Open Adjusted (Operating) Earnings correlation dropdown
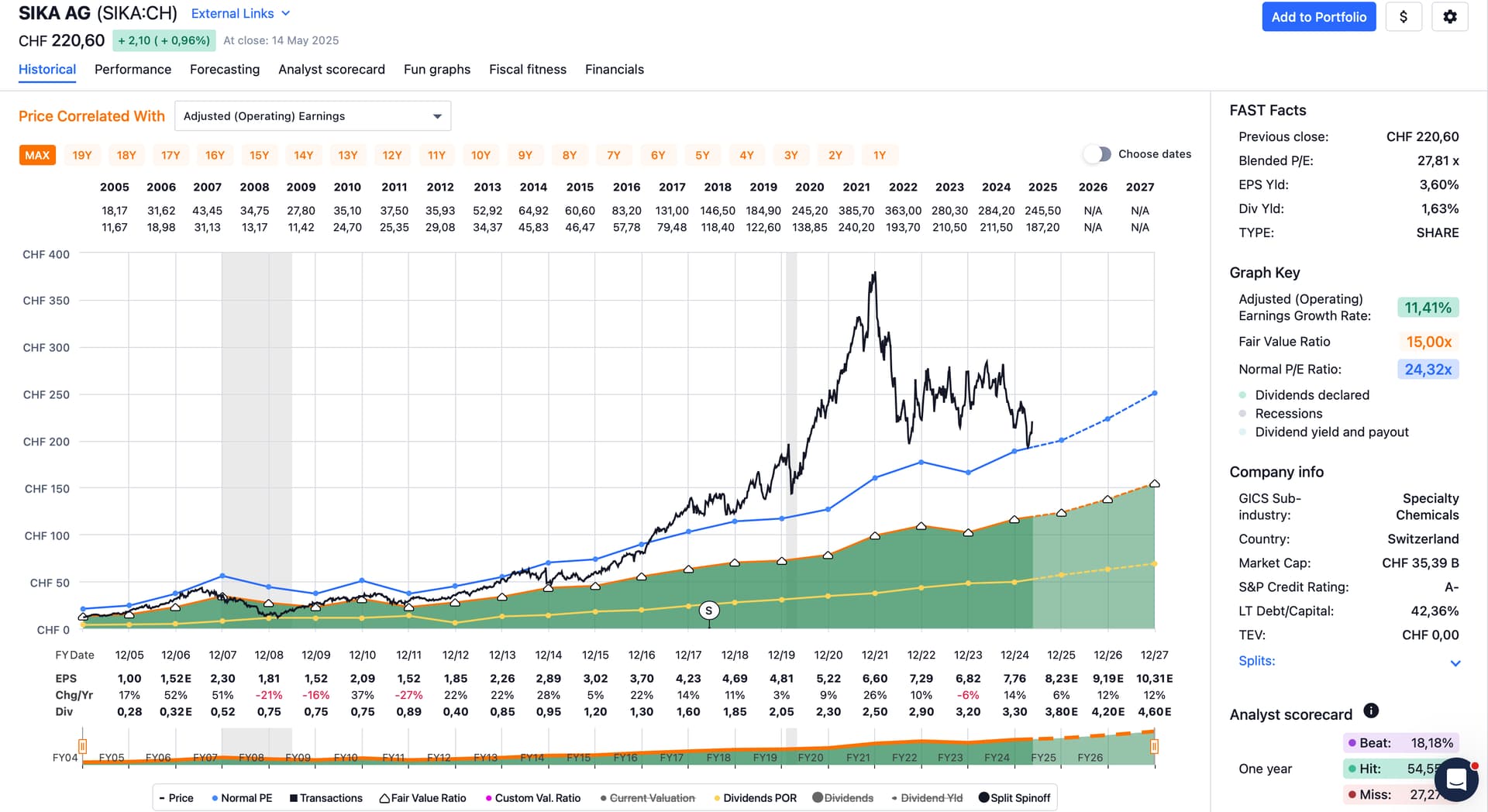Image resolution: width=1488 pixels, height=812 pixels. pyautogui.click(x=312, y=116)
